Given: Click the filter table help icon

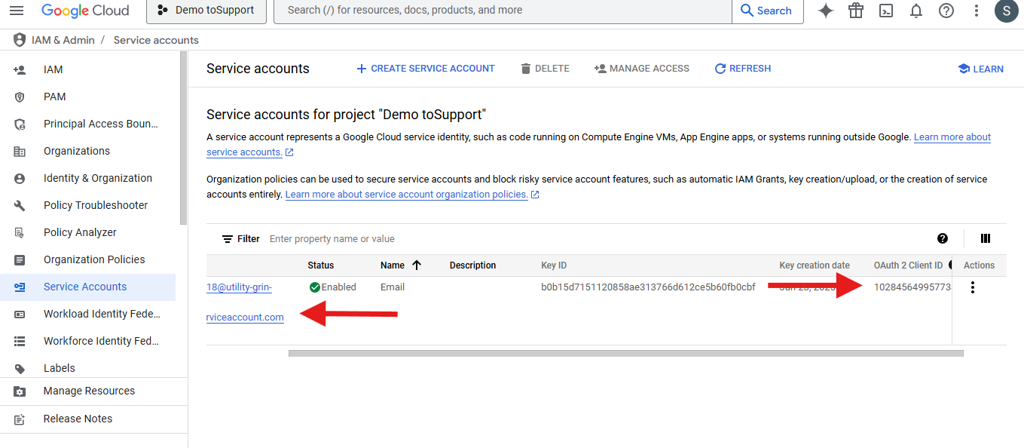Looking at the screenshot, I should pyautogui.click(x=942, y=239).
